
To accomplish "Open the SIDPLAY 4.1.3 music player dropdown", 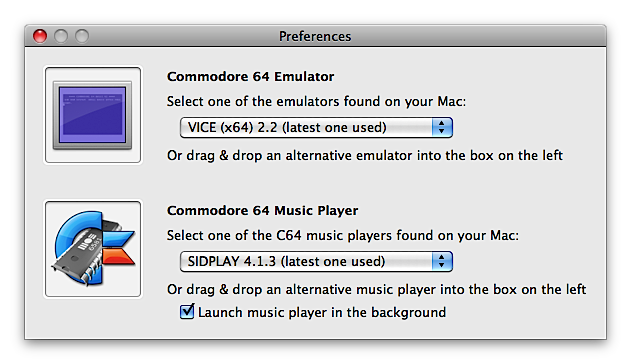I will pyautogui.click(x=316, y=262).
